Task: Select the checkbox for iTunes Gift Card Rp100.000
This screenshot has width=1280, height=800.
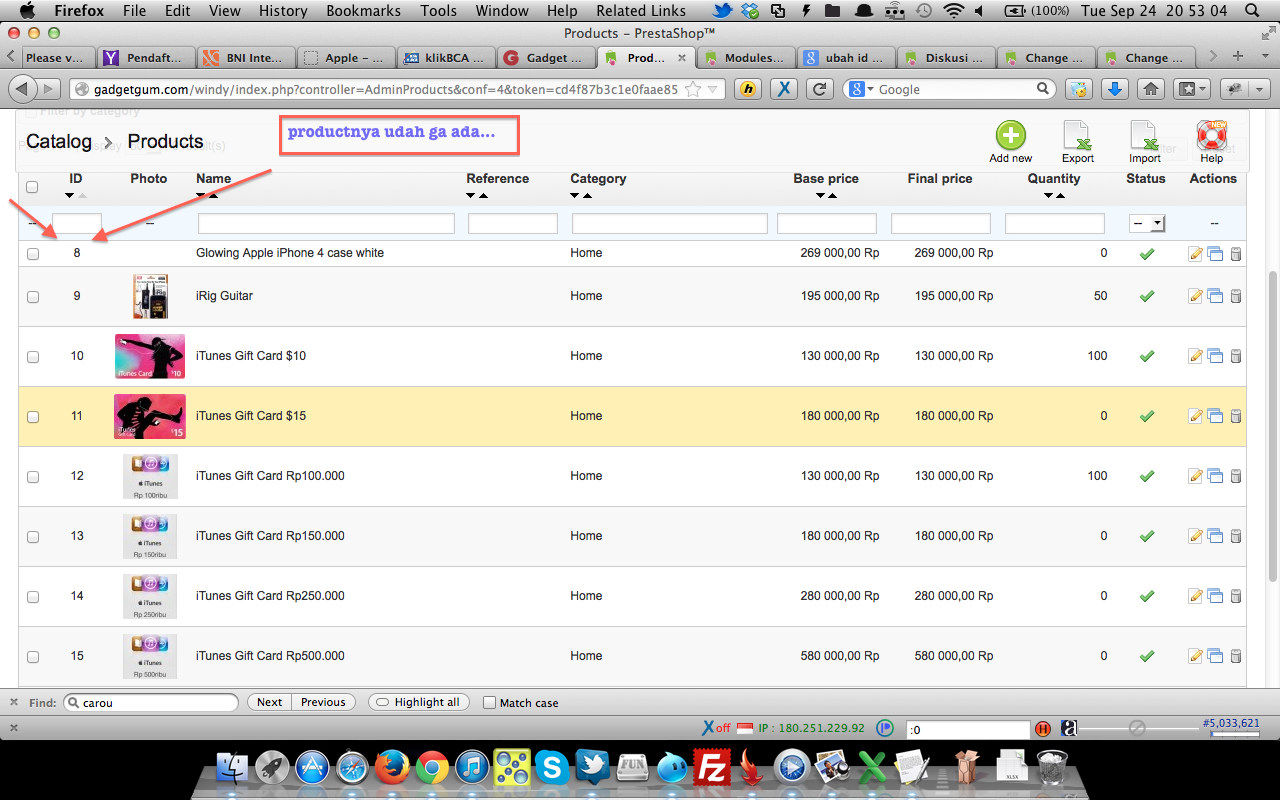Action: click(x=33, y=477)
